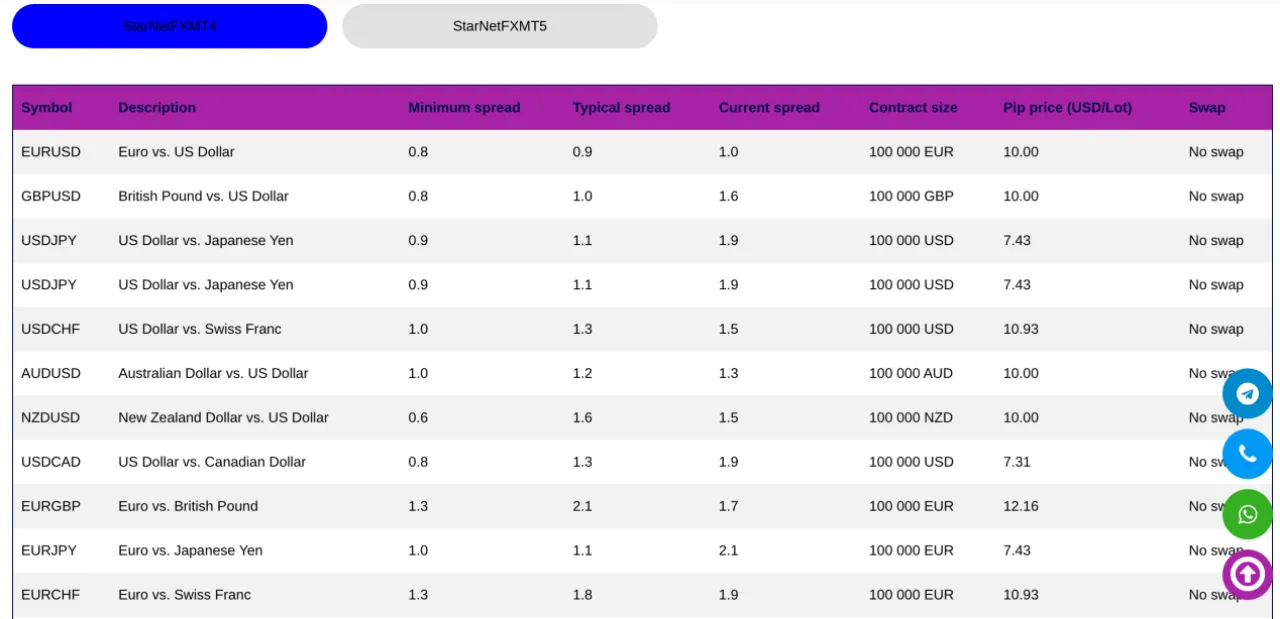
Task: Click the 100 000 AUD contract size
Action: click(911, 373)
